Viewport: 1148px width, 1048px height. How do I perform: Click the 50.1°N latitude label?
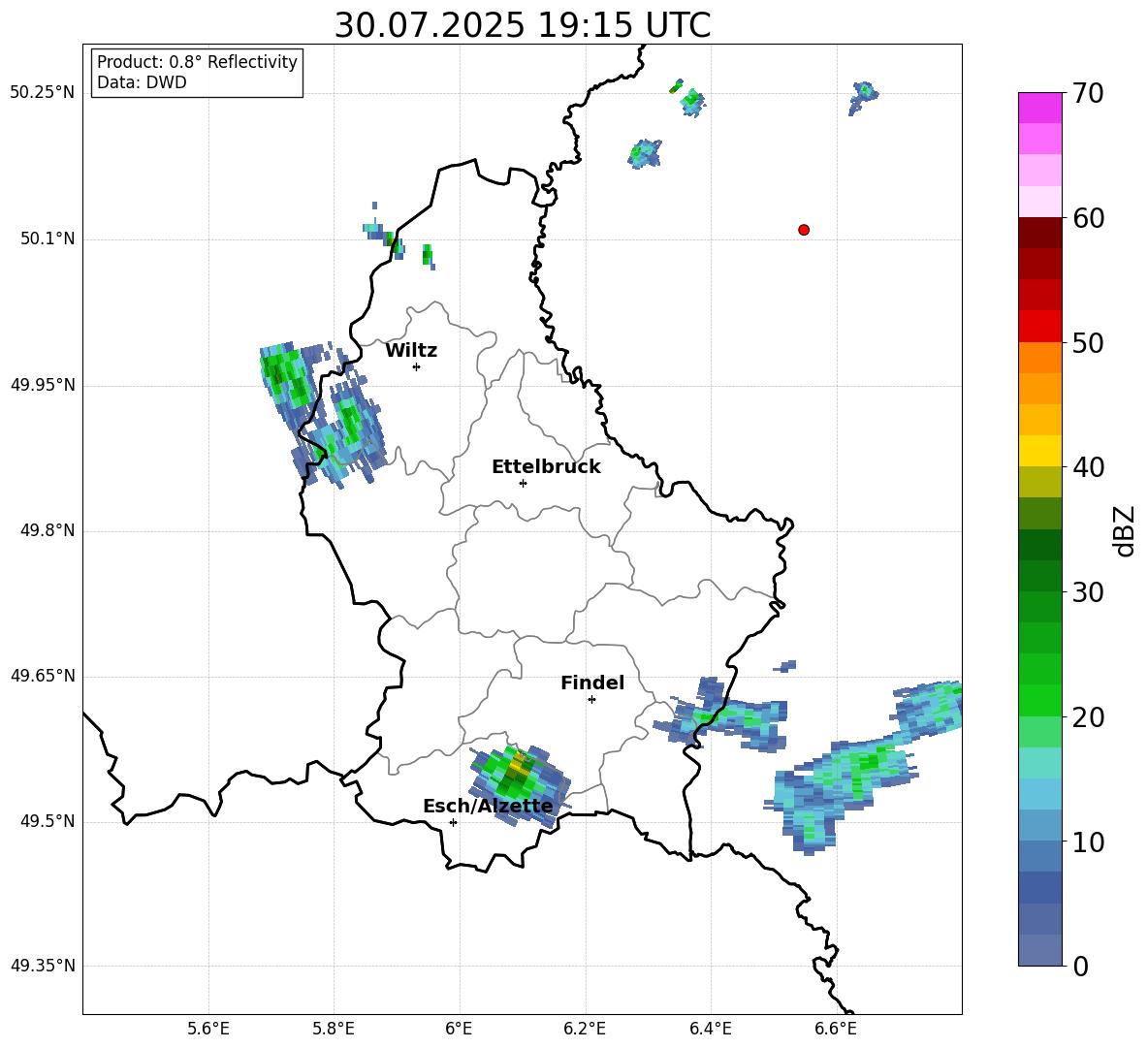48,238
